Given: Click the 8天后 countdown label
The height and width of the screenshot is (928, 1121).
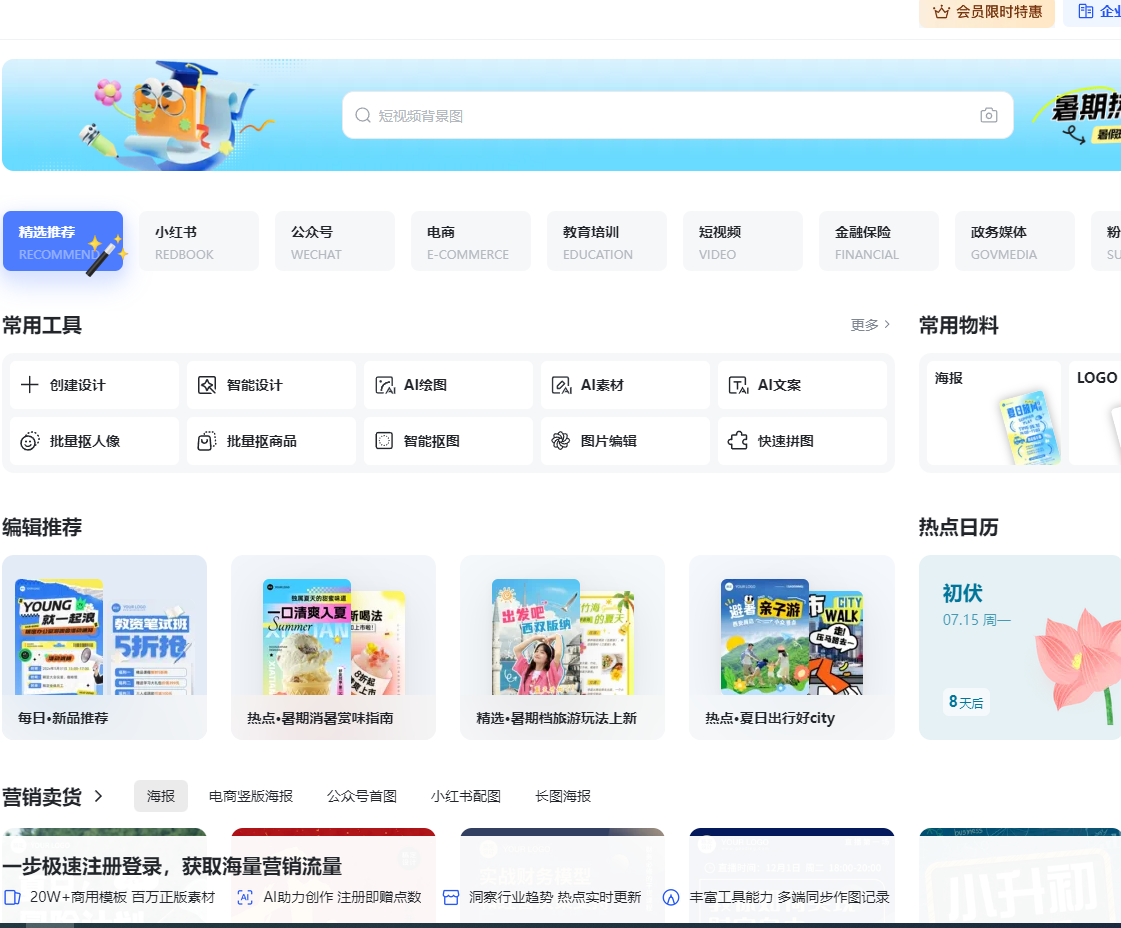Looking at the screenshot, I should tap(965, 702).
